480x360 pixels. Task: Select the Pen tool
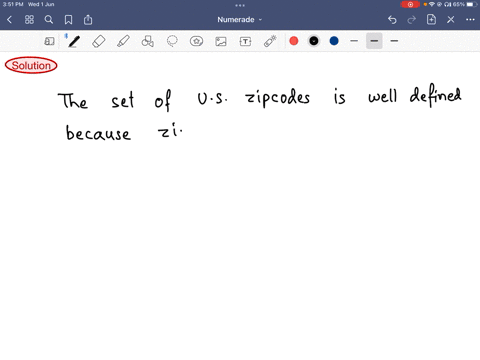[74, 41]
